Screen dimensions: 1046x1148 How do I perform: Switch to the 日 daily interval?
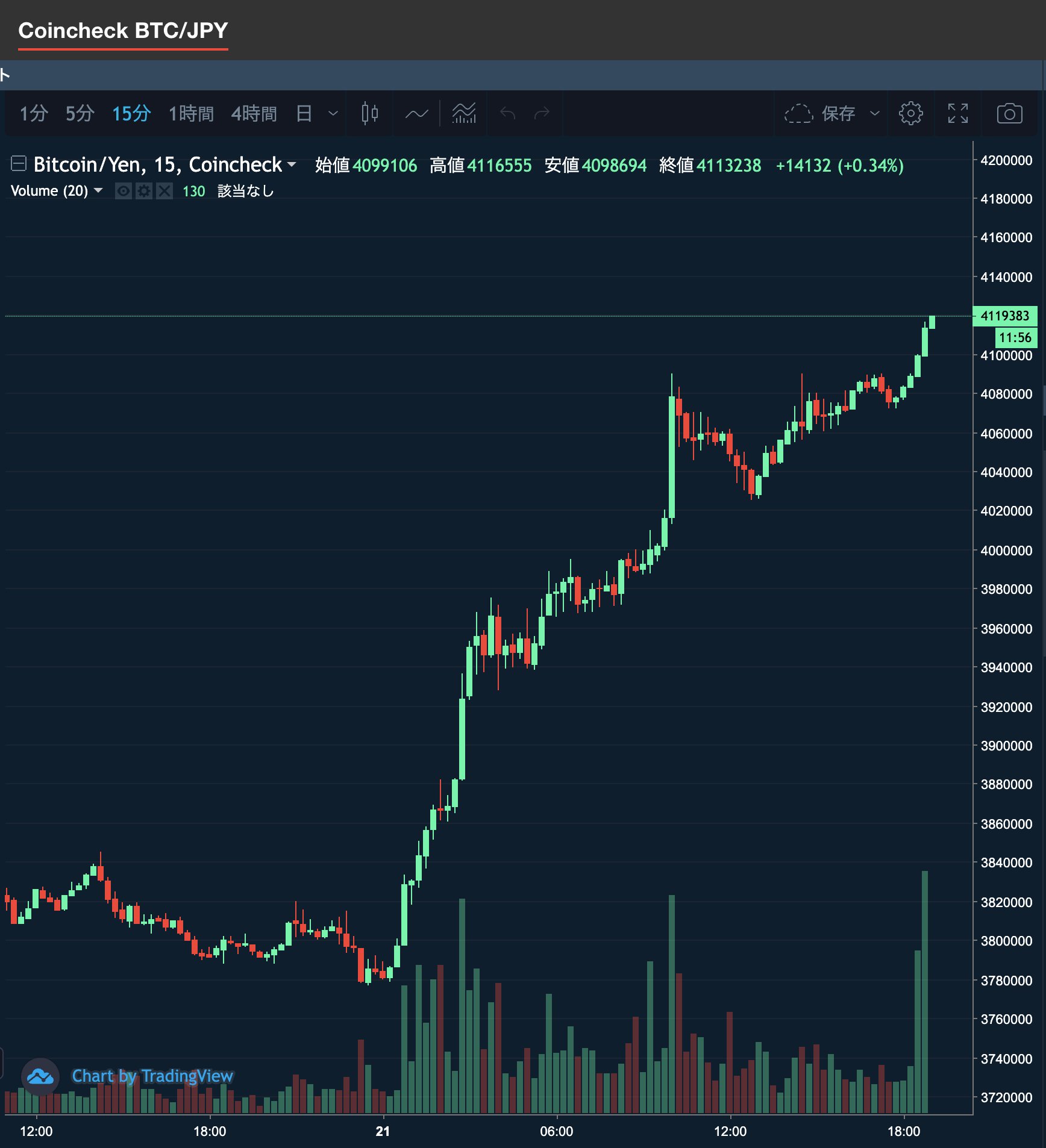pos(304,113)
